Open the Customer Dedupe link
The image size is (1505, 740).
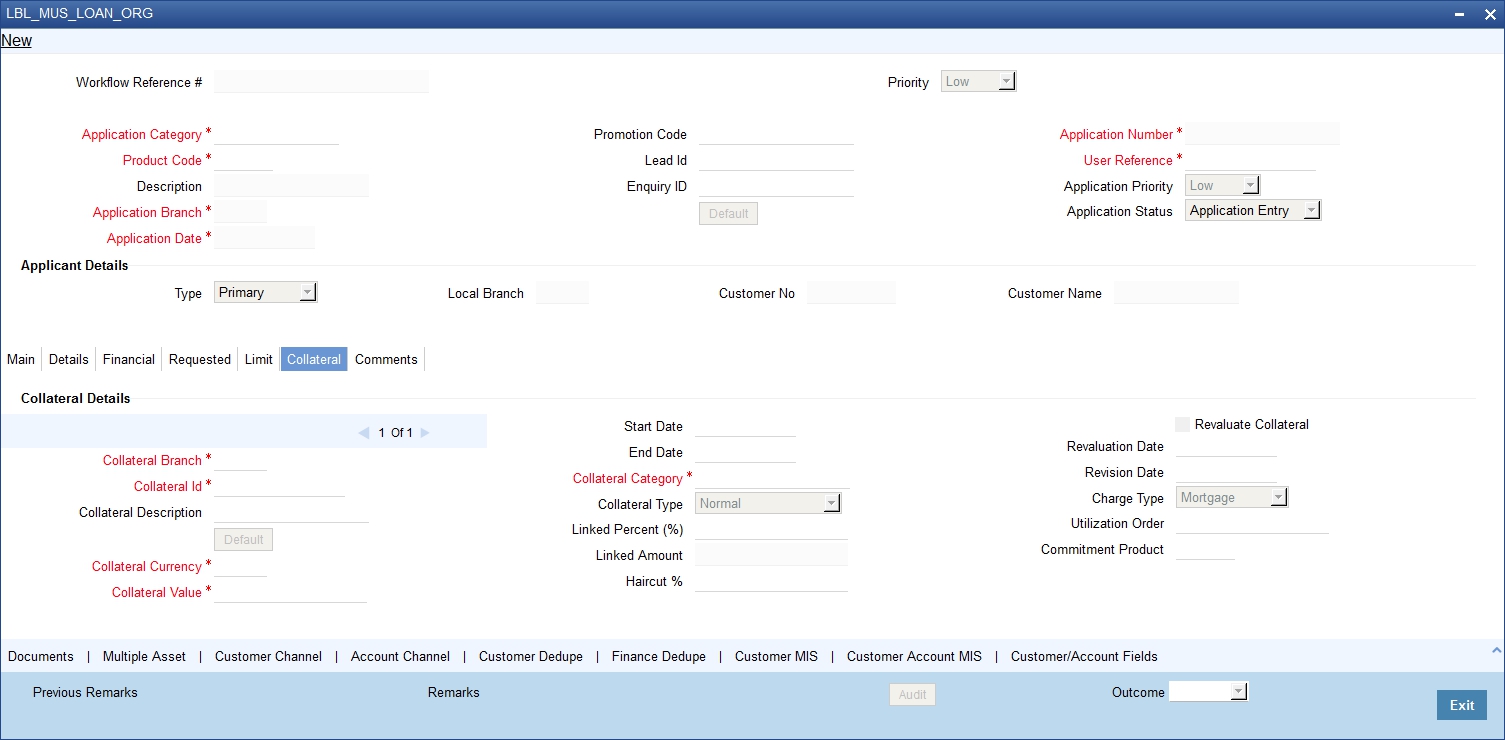531,657
